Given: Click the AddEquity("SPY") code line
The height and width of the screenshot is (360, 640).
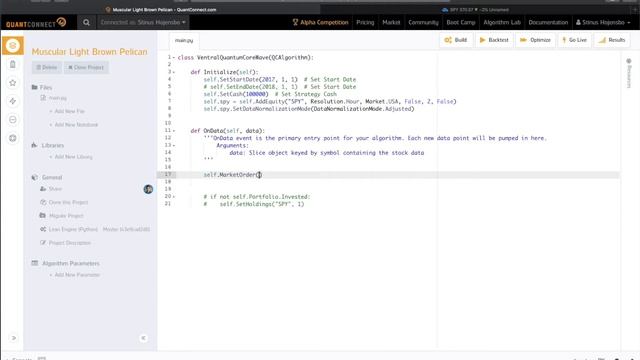Looking at the screenshot, I should point(330,102).
